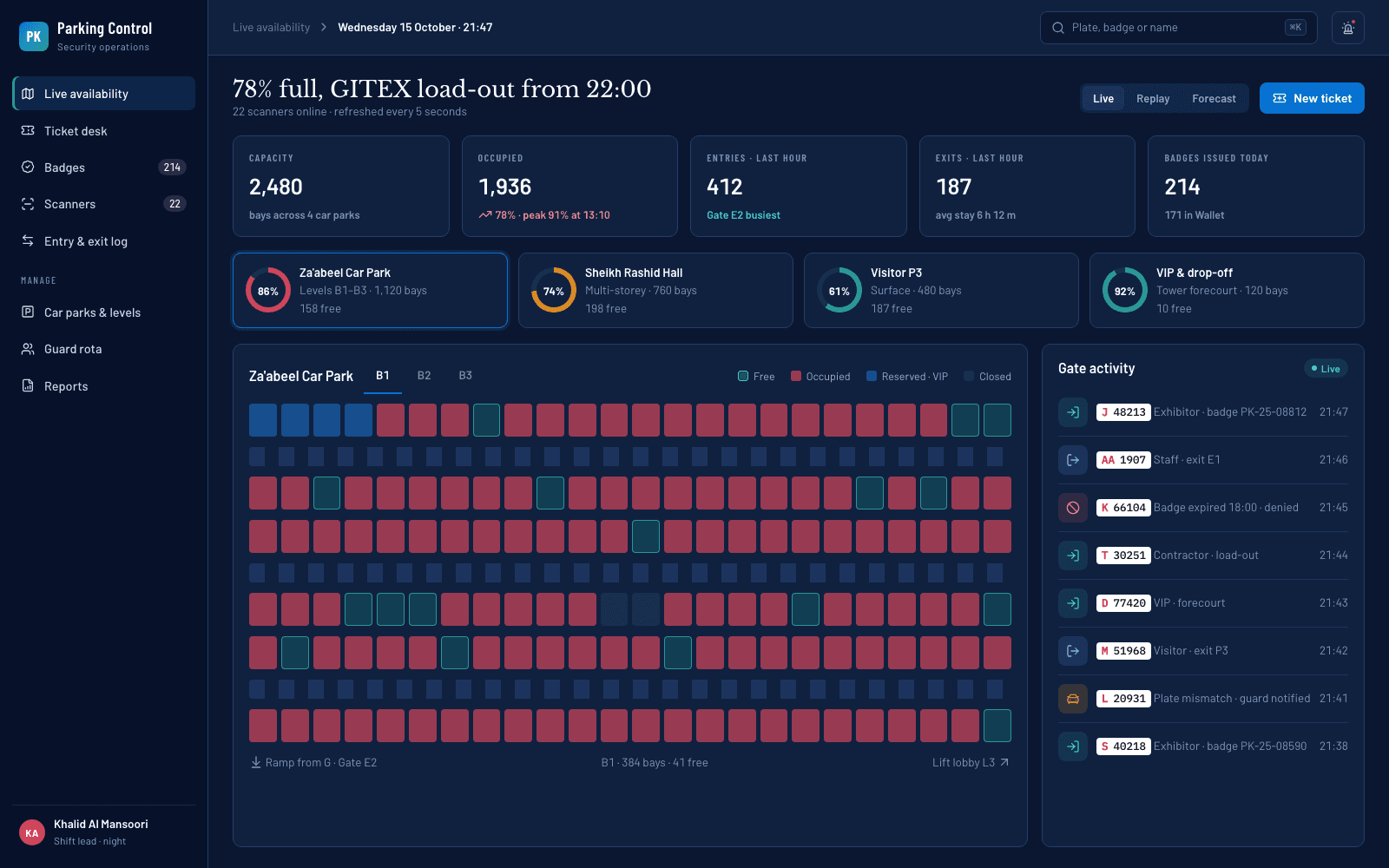
Task: Click the Occupied legend swatch
Action: 796,377
